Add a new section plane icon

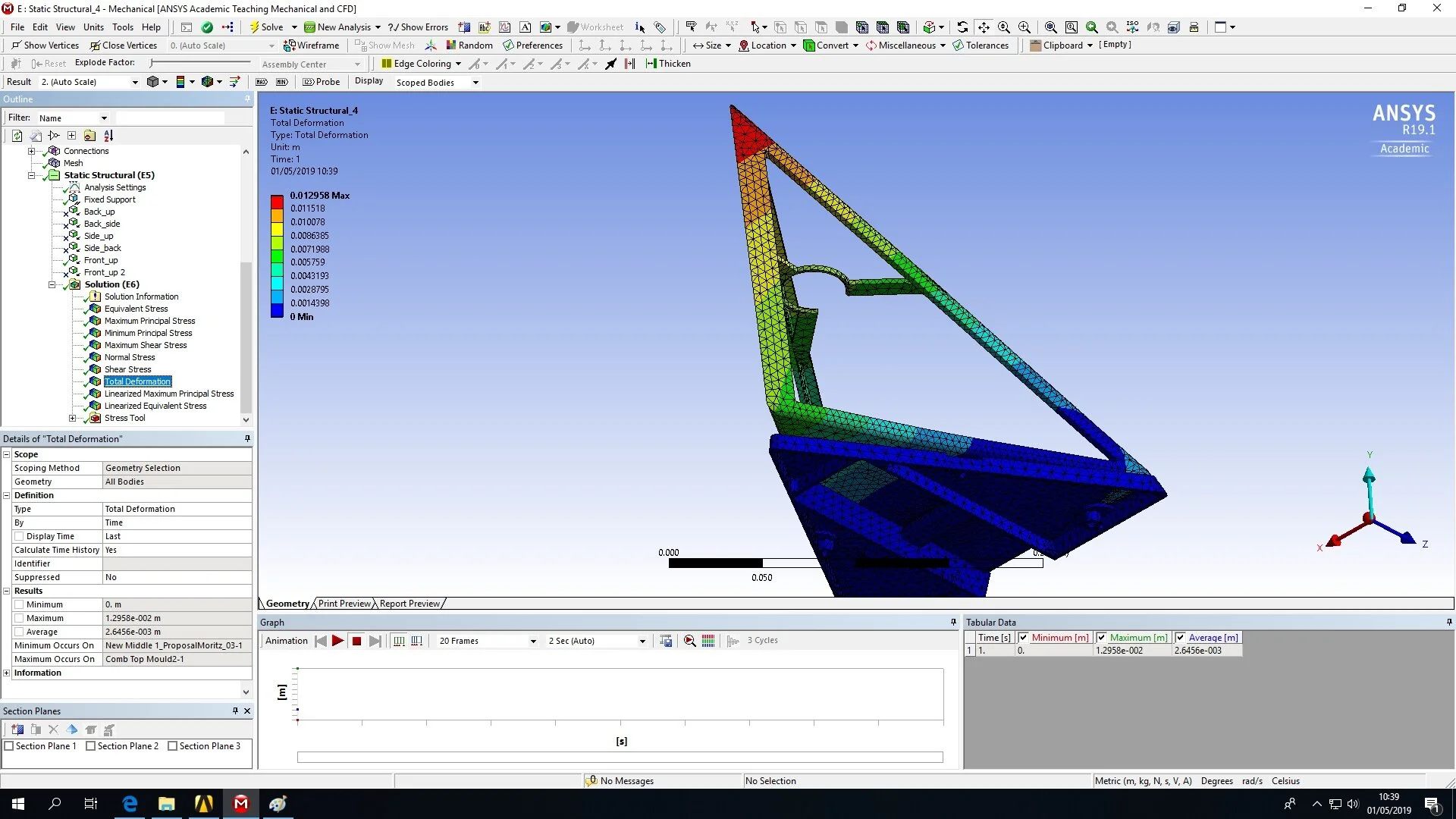pyautogui.click(x=17, y=730)
